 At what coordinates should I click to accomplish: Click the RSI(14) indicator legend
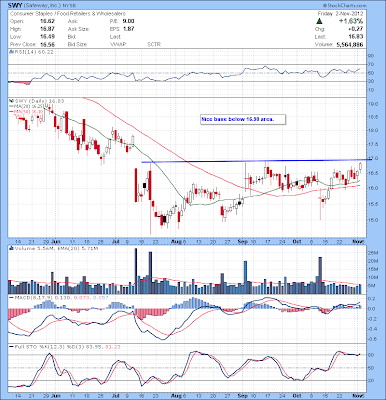pos(33,52)
